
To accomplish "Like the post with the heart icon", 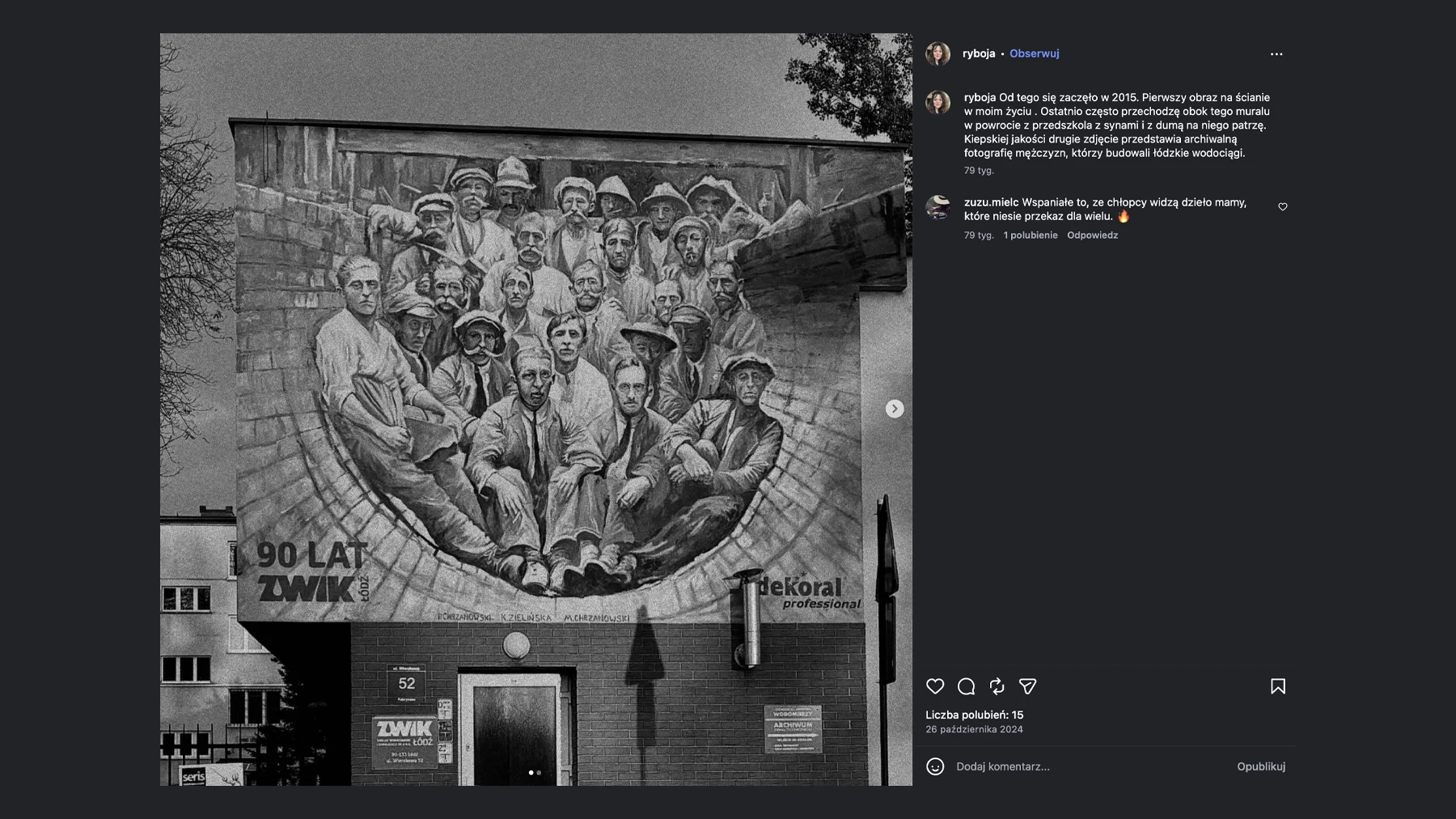I will point(935,686).
